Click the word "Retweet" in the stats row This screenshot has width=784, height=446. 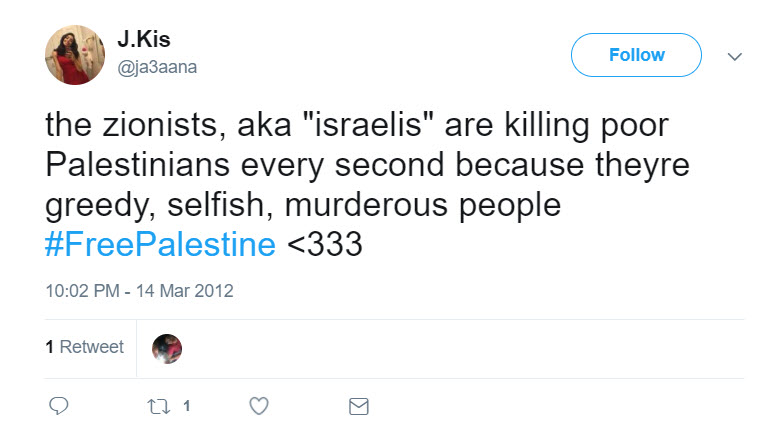pyautogui.click(x=92, y=347)
